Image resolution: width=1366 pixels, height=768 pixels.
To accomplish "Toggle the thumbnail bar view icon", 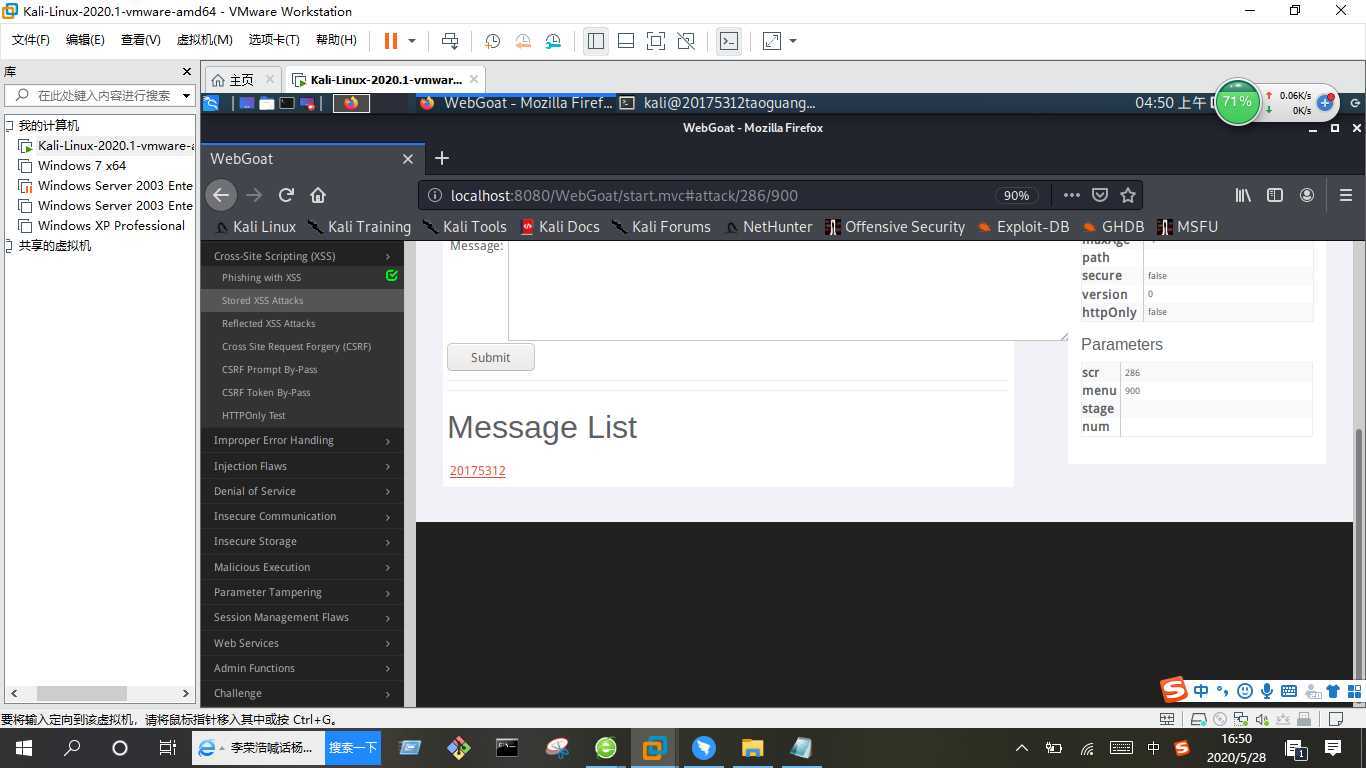I will point(626,41).
